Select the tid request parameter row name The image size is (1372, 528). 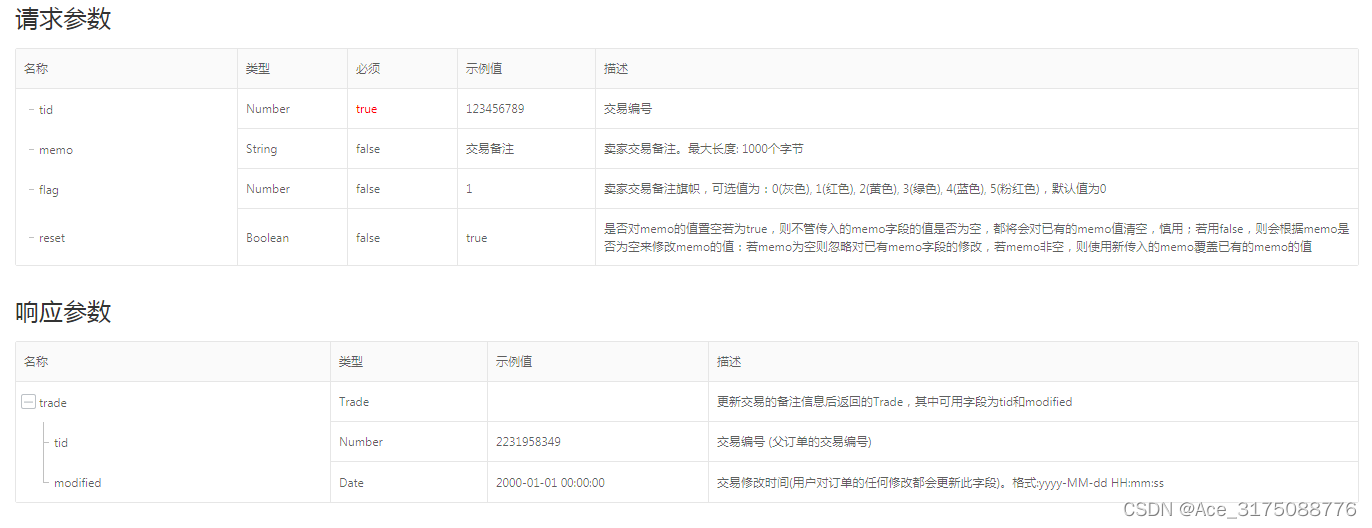pyautogui.click(x=46, y=110)
